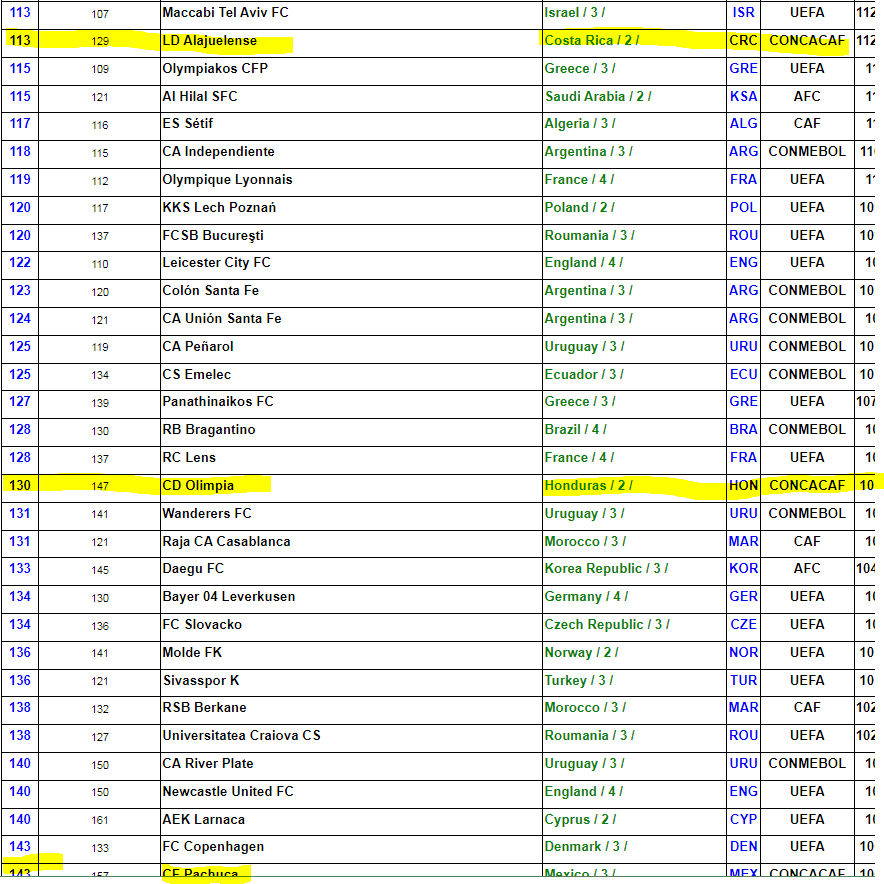
Task: Click rank 117 in ES Sétif row
Action: click(20, 123)
